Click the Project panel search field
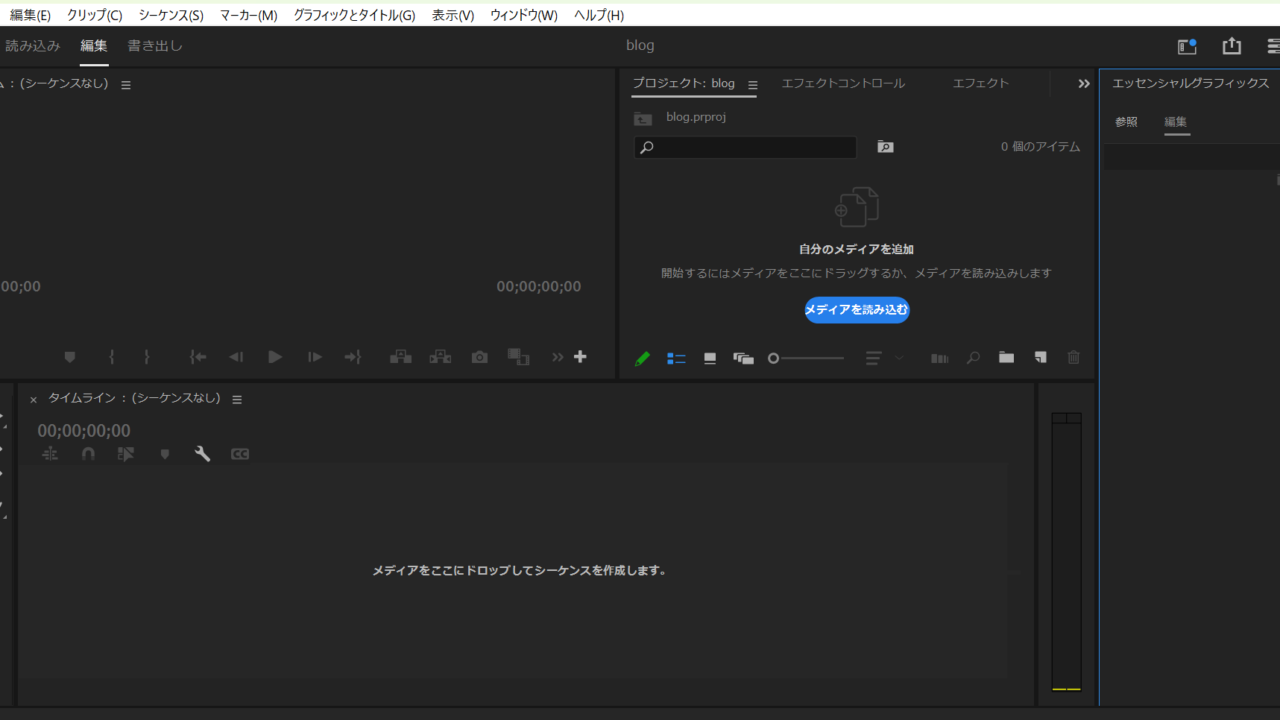The image size is (1280, 720). pyautogui.click(x=745, y=147)
